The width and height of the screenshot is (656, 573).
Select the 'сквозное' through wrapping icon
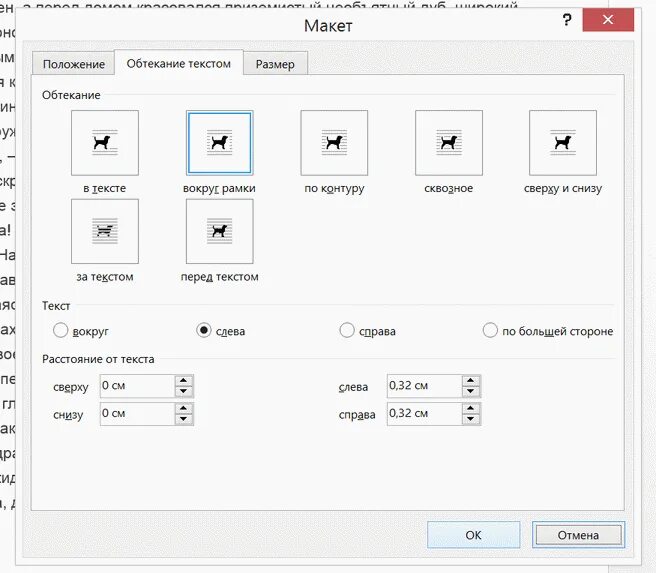448,143
